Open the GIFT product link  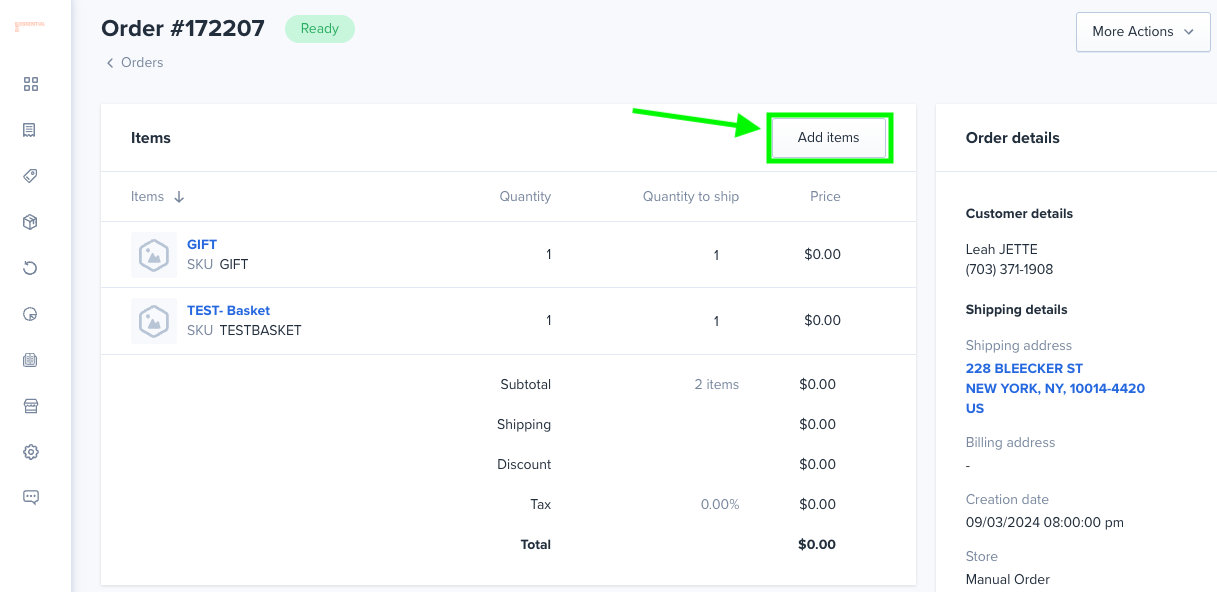tap(202, 244)
